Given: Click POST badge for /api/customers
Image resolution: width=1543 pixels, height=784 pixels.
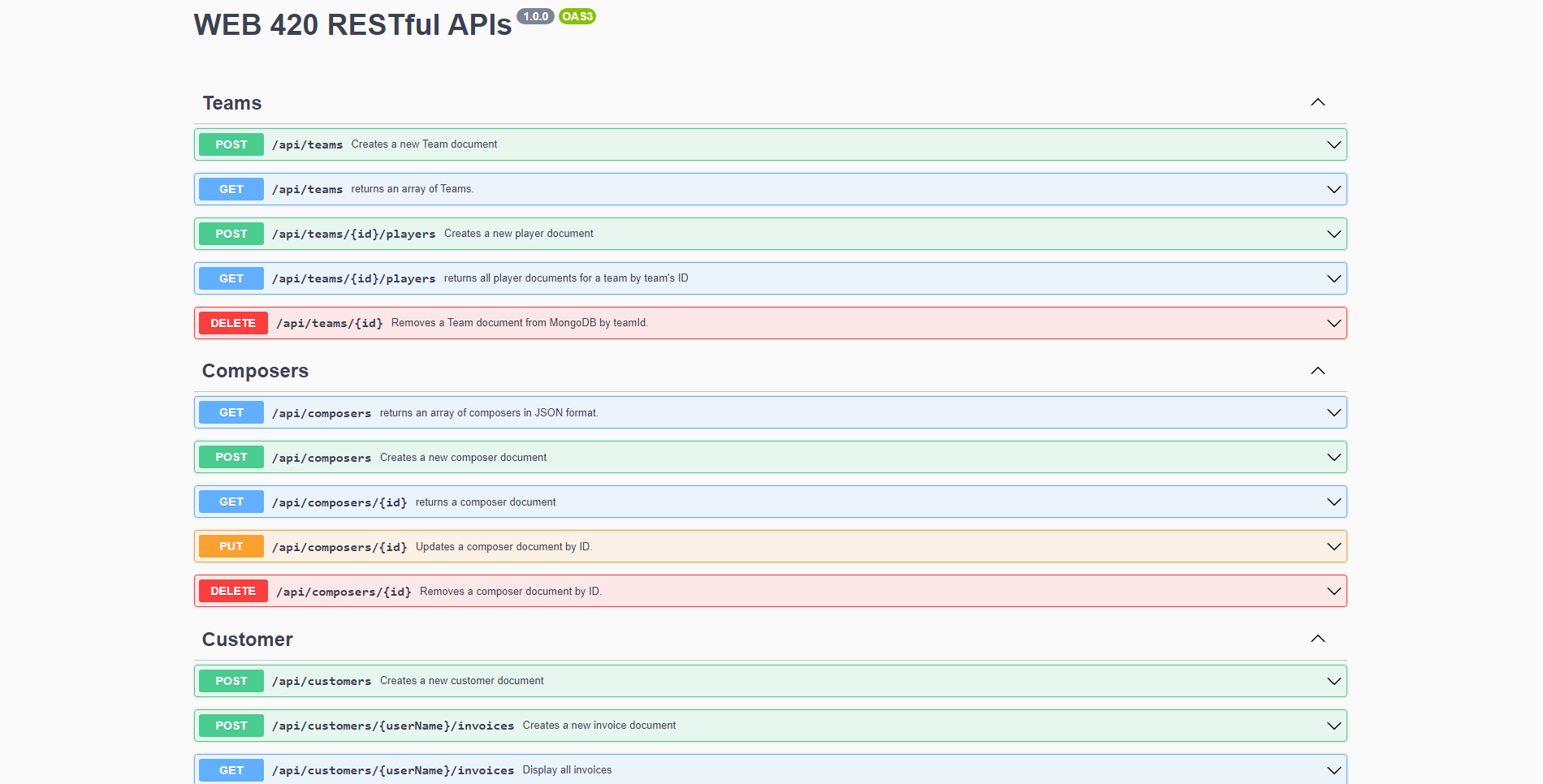Looking at the screenshot, I should [231, 681].
